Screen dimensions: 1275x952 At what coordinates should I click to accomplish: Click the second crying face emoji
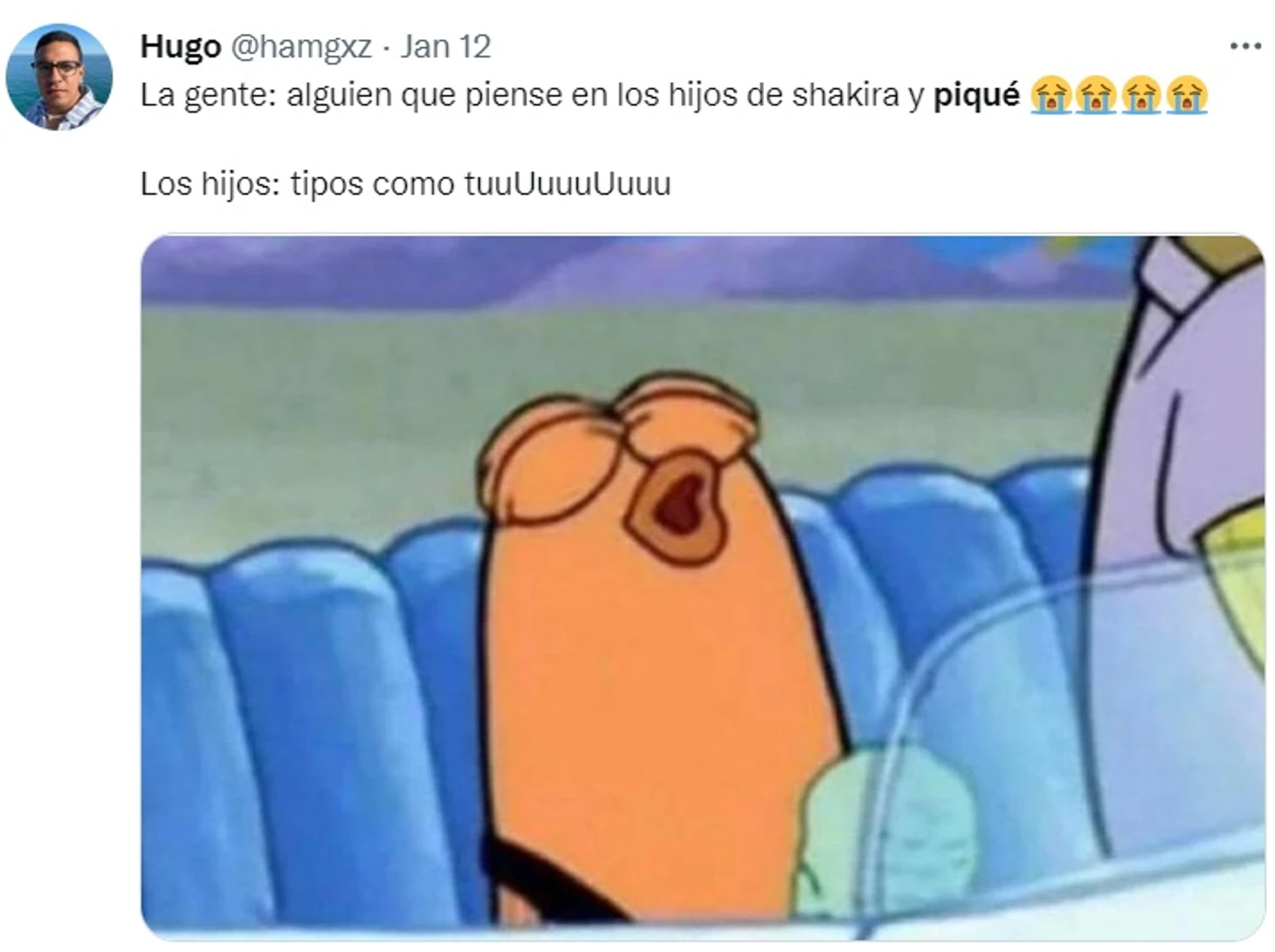tap(1095, 95)
